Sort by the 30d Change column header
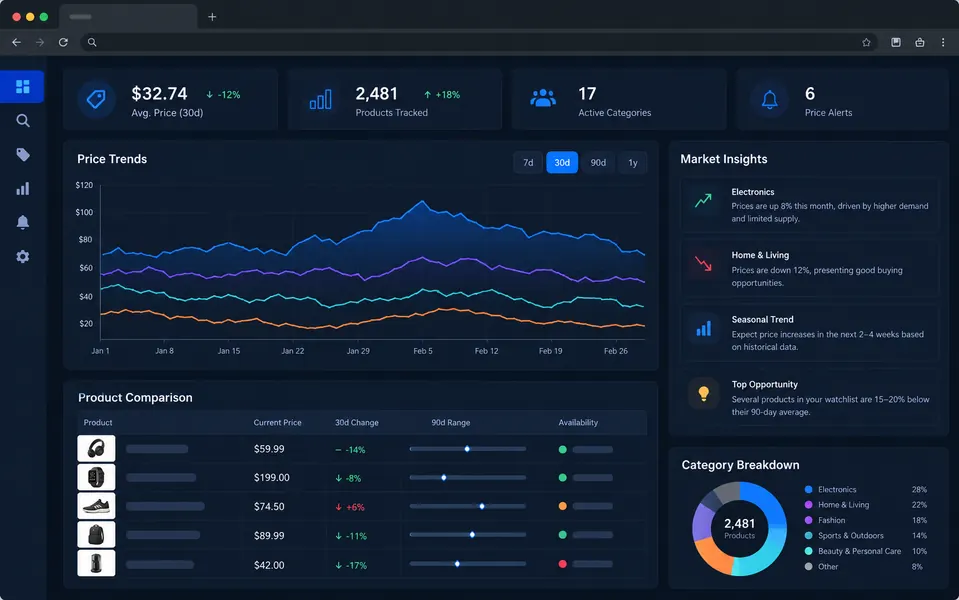 click(357, 423)
